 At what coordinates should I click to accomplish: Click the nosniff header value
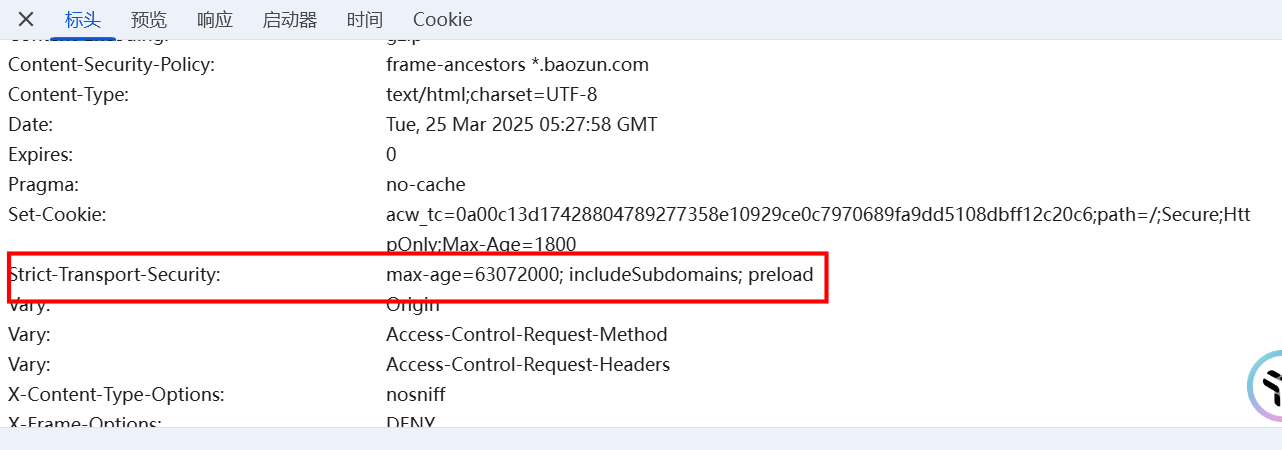(x=416, y=395)
